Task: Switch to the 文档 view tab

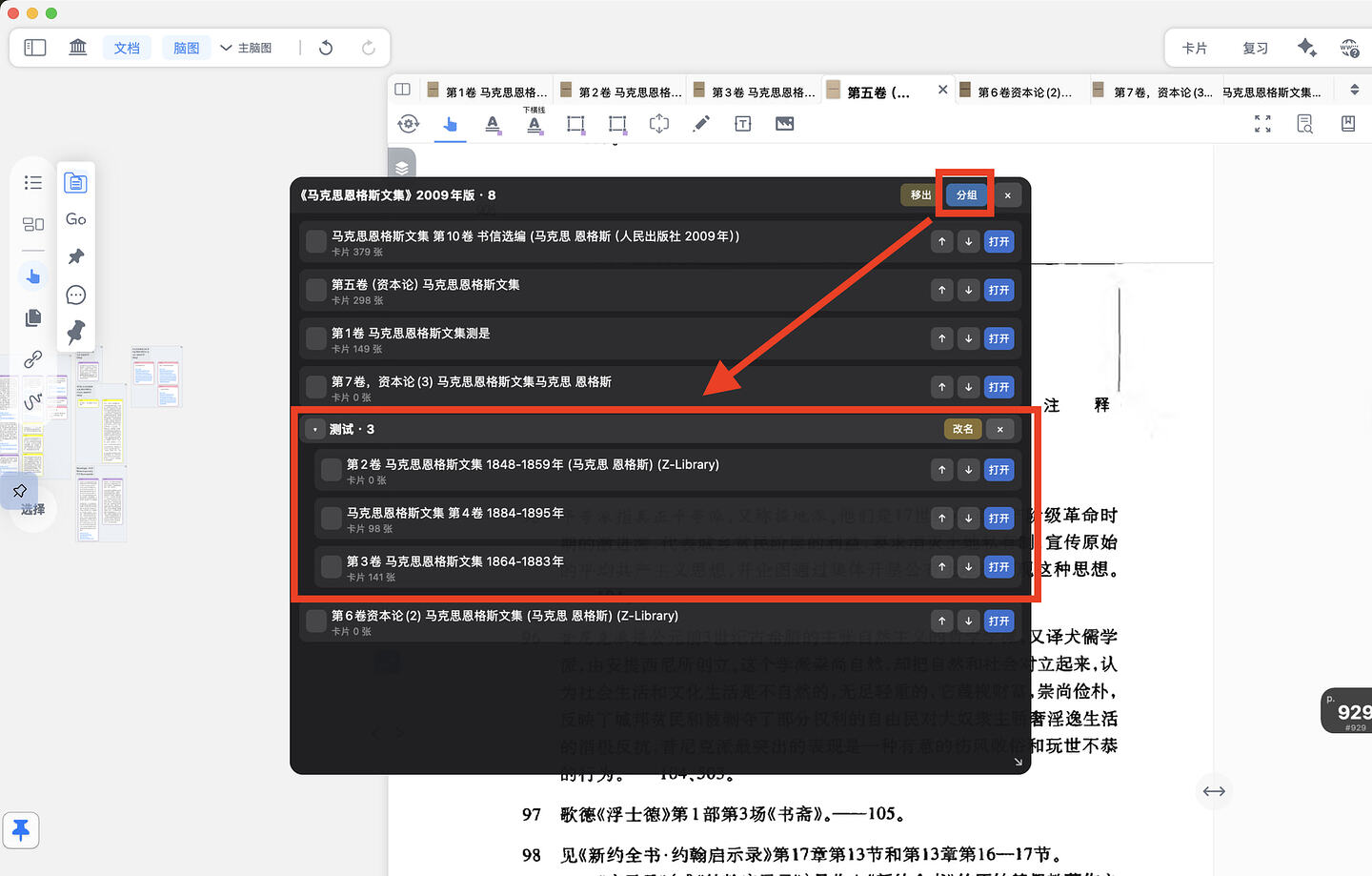Action: click(127, 48)
